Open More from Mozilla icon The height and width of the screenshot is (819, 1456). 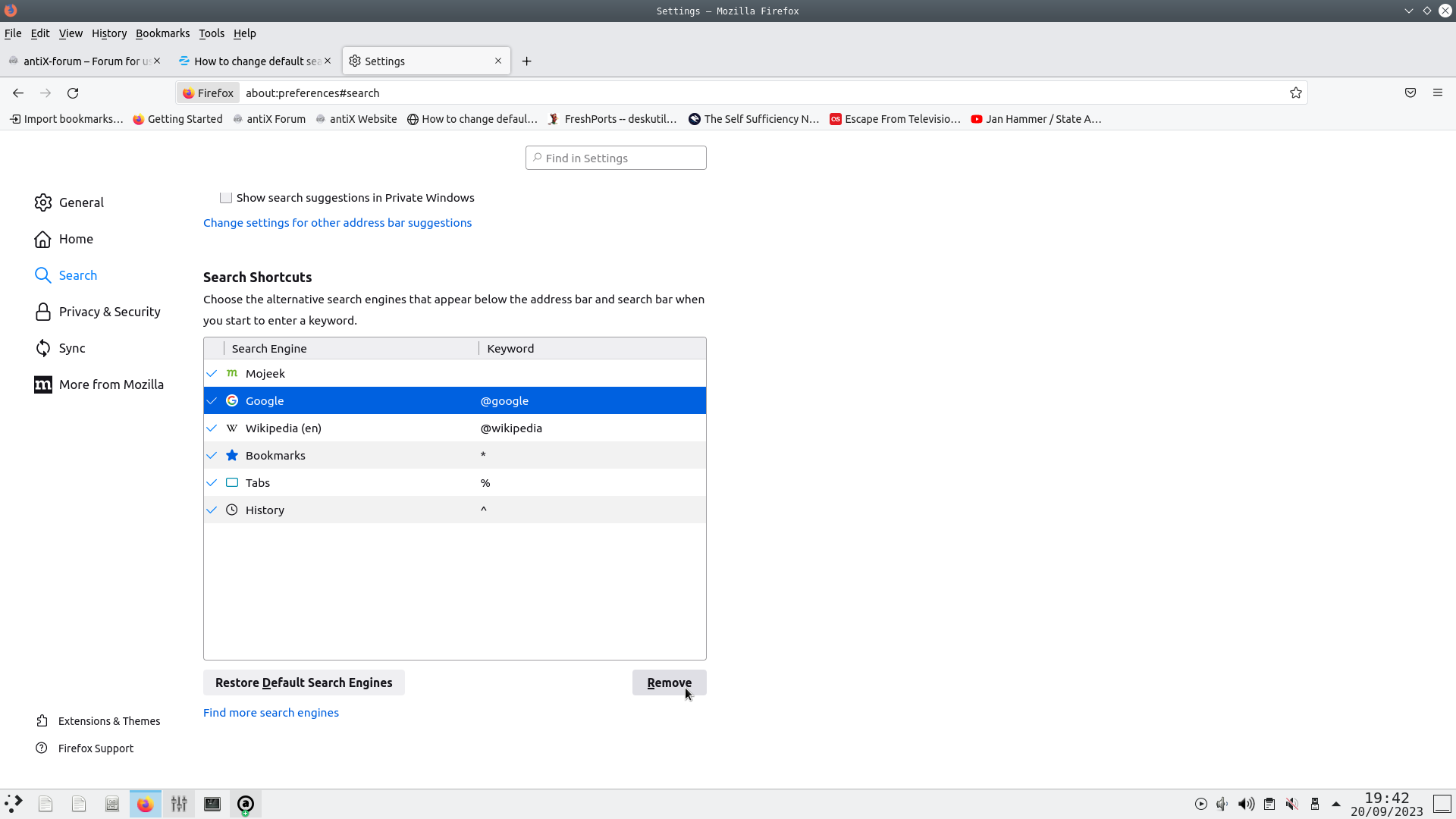tap(43, 384)
